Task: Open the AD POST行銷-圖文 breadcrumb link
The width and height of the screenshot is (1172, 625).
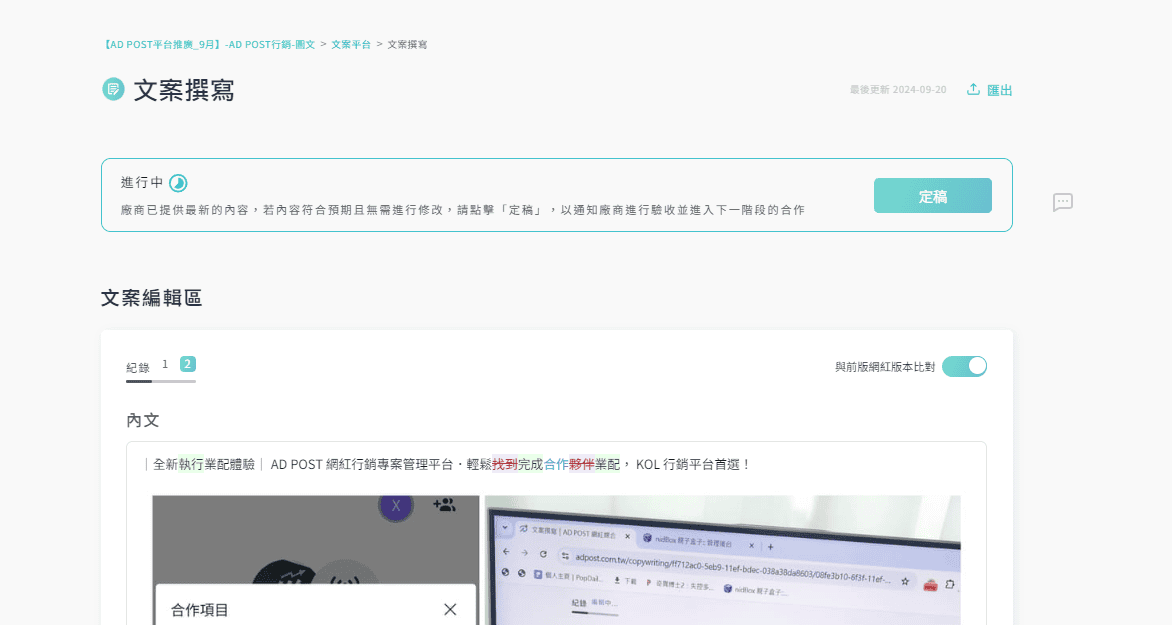Action: (x=209, y=45)
